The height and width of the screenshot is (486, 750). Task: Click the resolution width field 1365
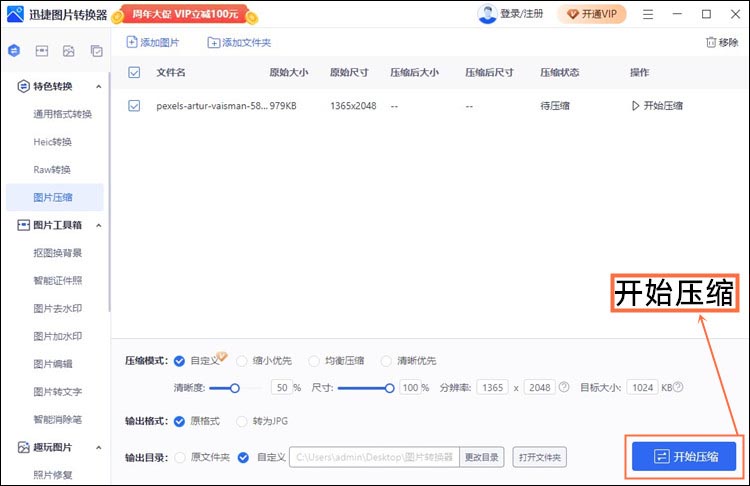coord(492,387)
